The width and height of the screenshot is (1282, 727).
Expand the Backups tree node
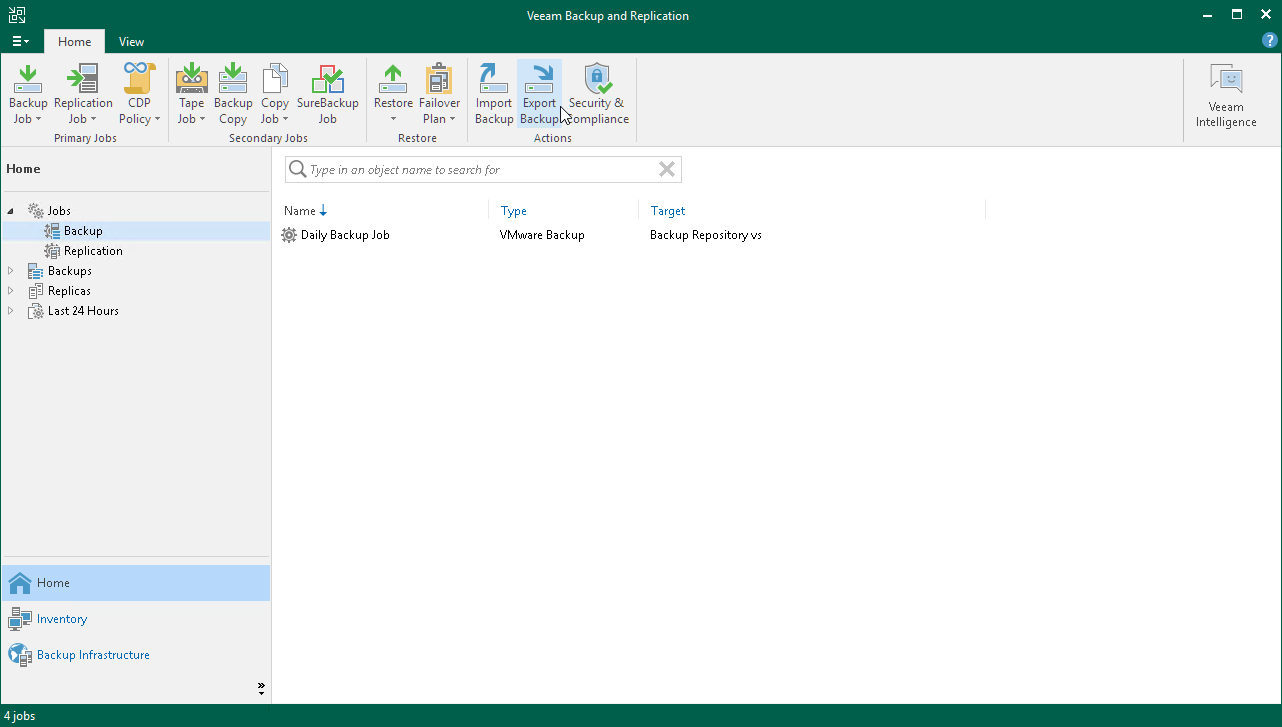(11, 271)
